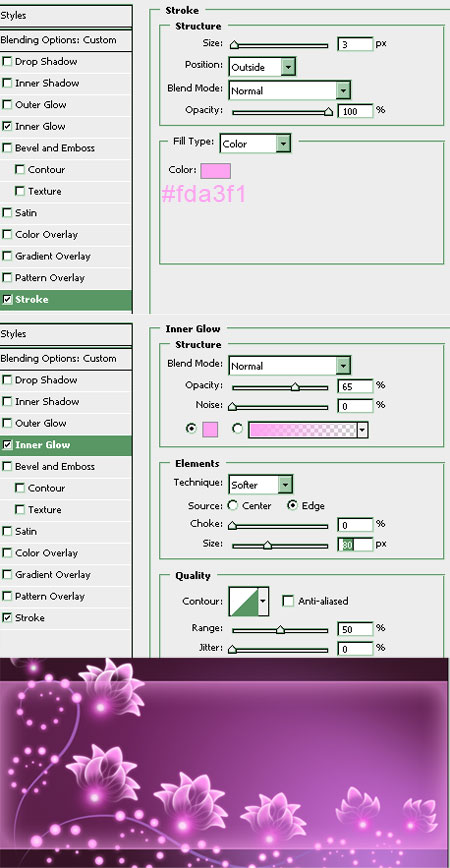Enable Bevel and Emboss in Stroke settings list

point(7,148)
